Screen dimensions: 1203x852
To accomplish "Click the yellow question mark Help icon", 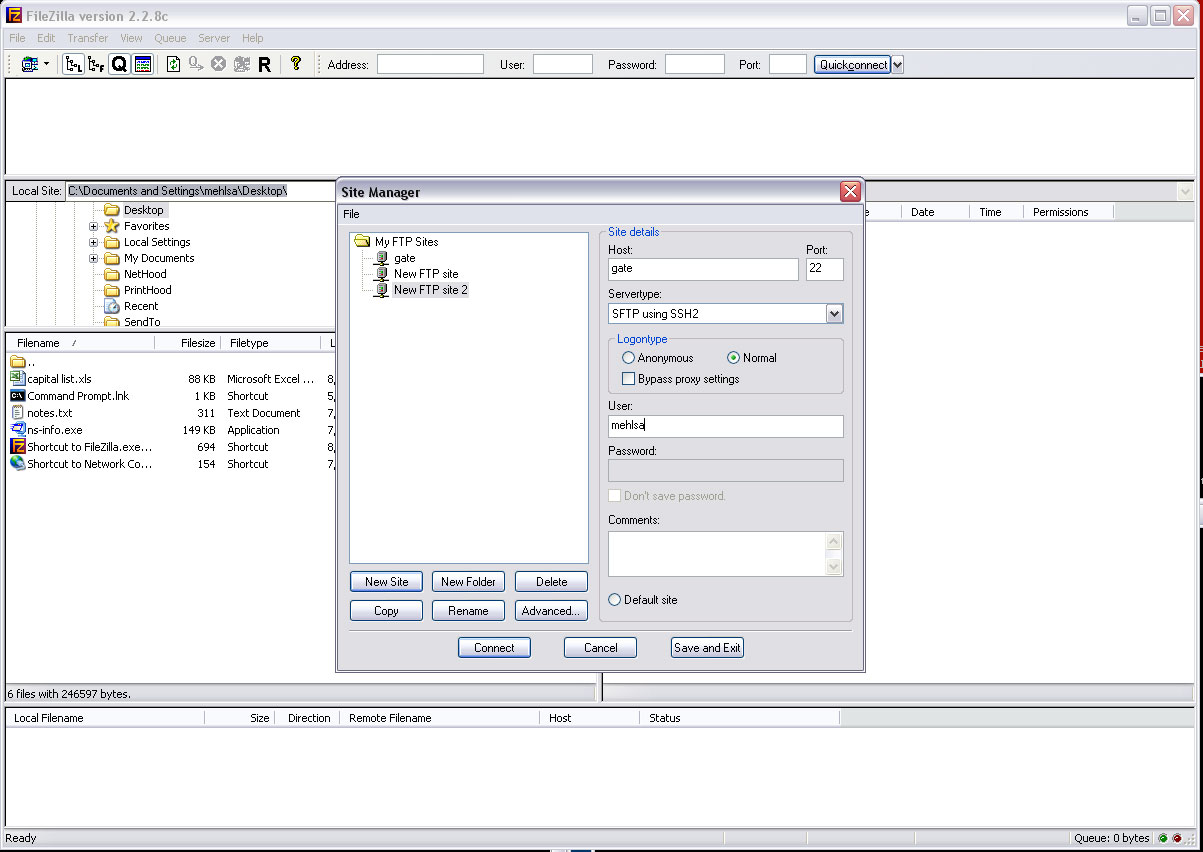I will [296, 63].
